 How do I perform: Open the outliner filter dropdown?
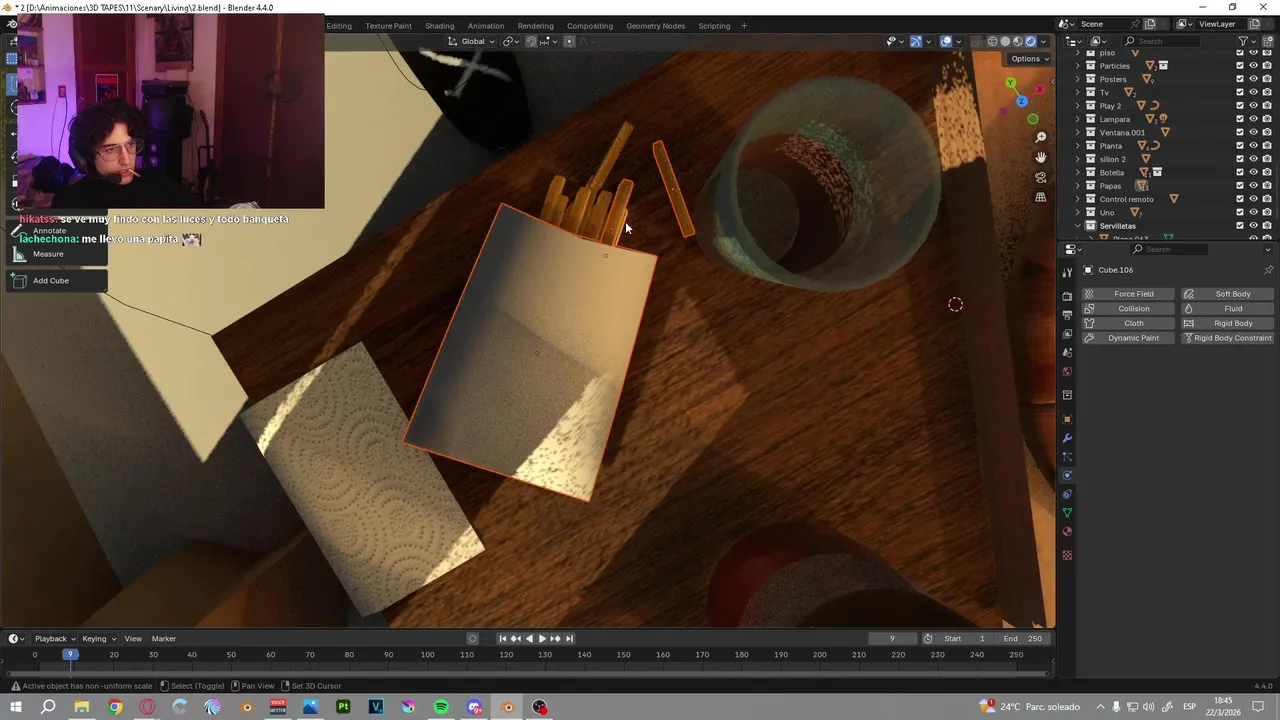[1245, 41]
